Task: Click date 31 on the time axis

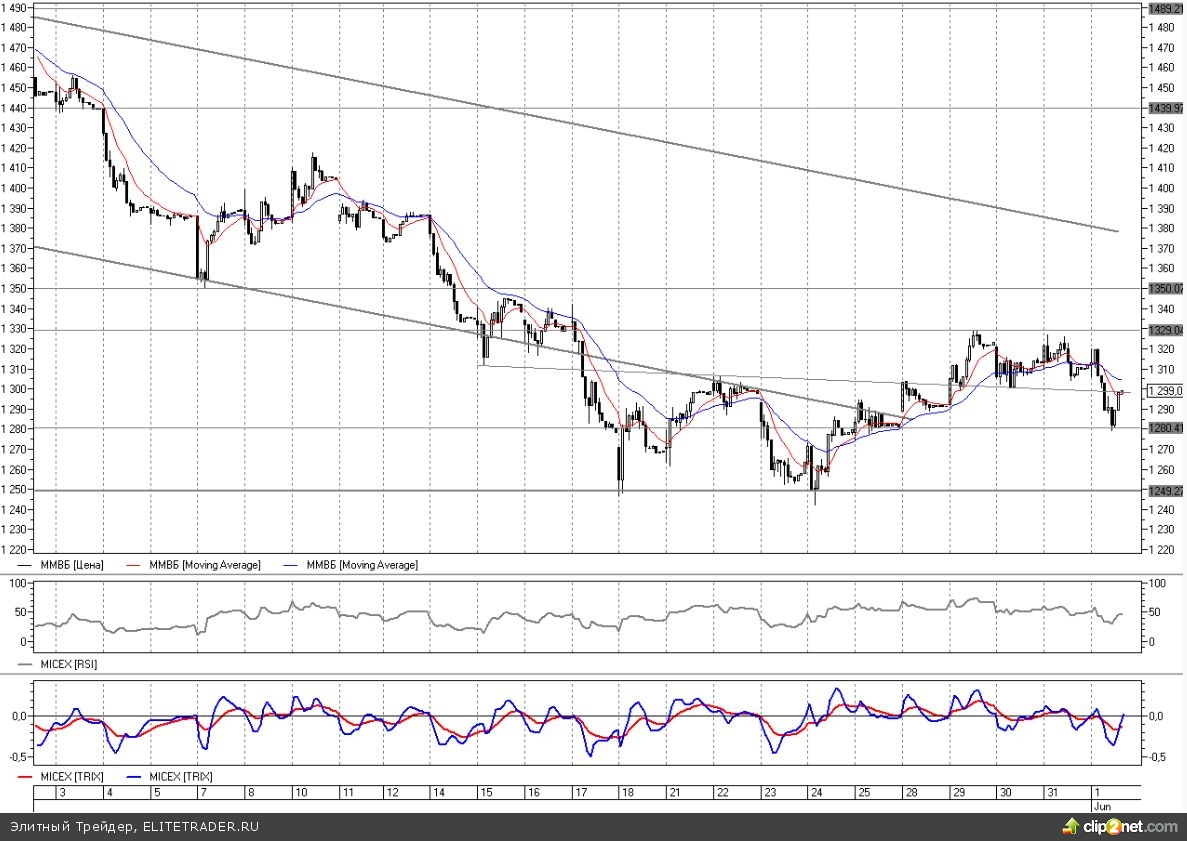Action: pyautogui.click(x=1051, y=792)
